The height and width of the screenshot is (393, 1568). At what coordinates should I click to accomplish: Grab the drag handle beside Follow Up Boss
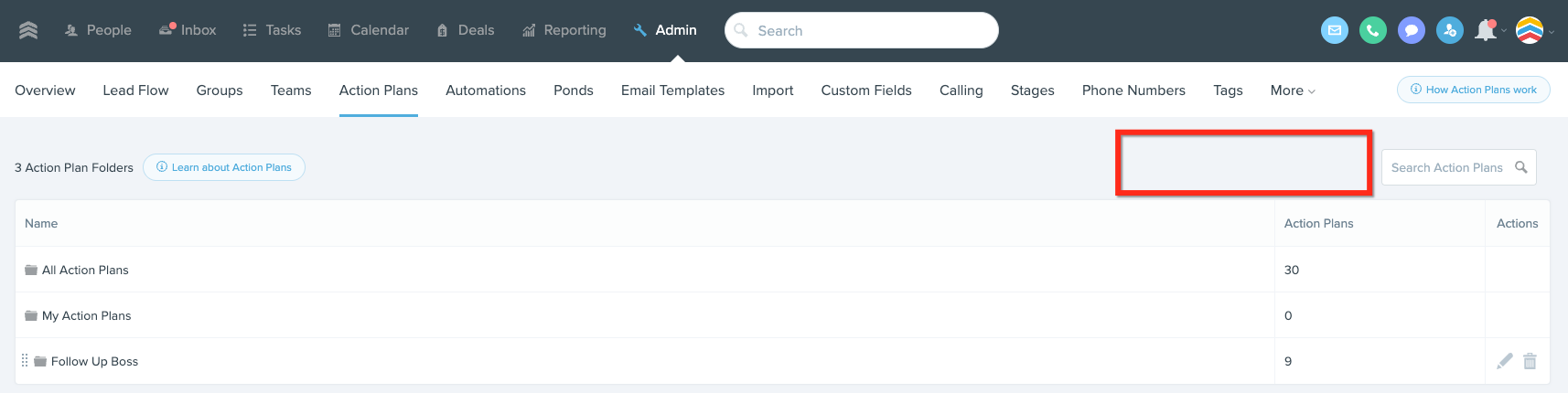[x=25, y=361]
